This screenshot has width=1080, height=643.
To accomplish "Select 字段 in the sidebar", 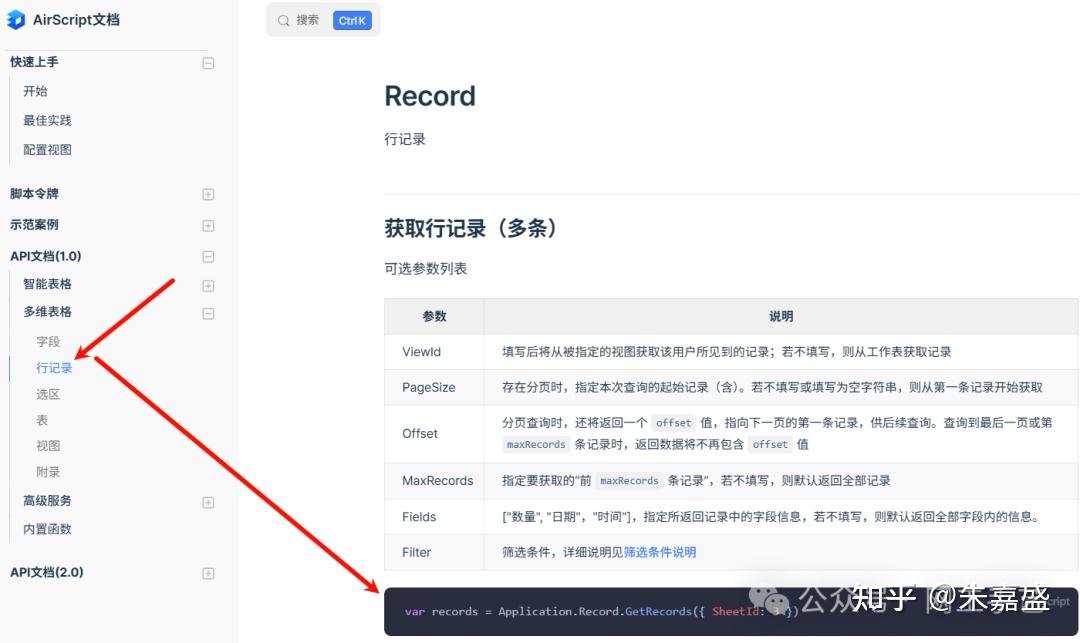I will coord(48,341).
